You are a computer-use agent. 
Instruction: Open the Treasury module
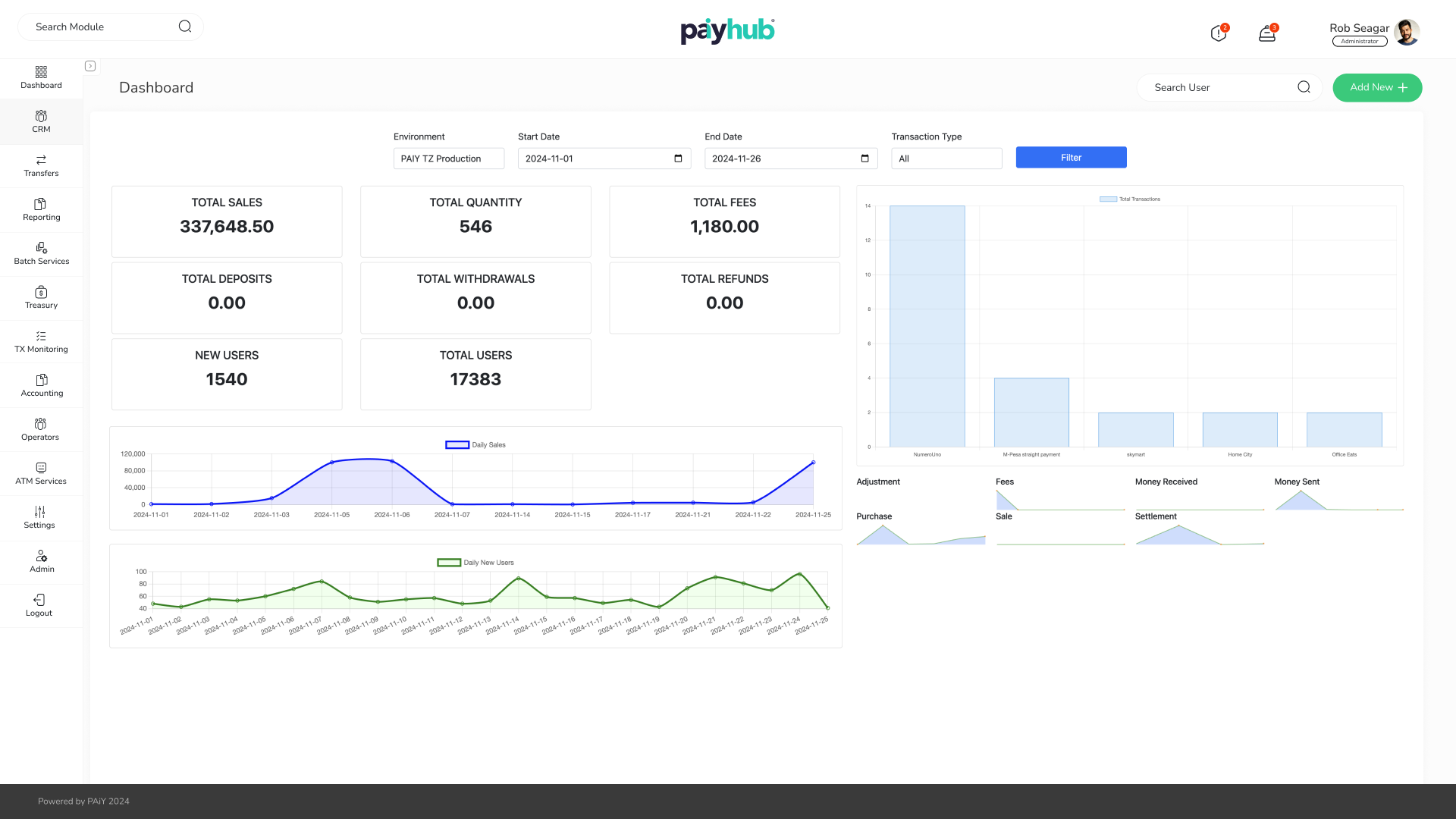click(x=41, y=297)
